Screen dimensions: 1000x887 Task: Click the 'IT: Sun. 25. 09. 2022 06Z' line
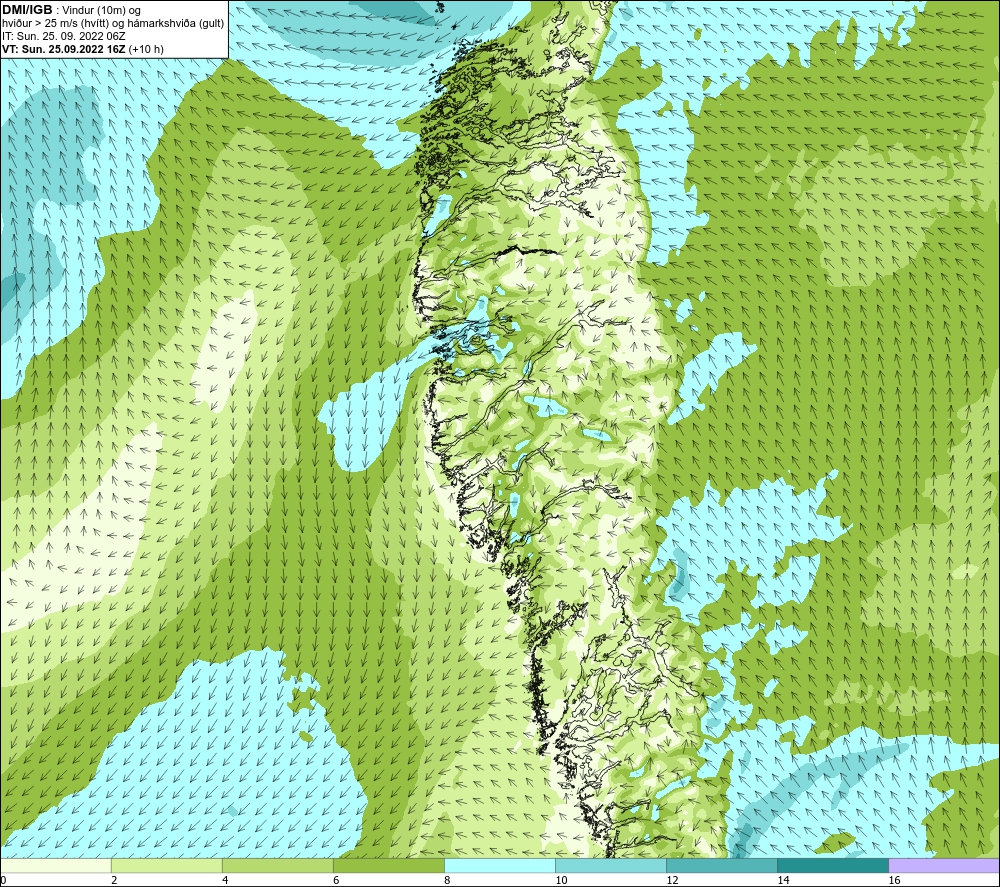coord(64,36)
